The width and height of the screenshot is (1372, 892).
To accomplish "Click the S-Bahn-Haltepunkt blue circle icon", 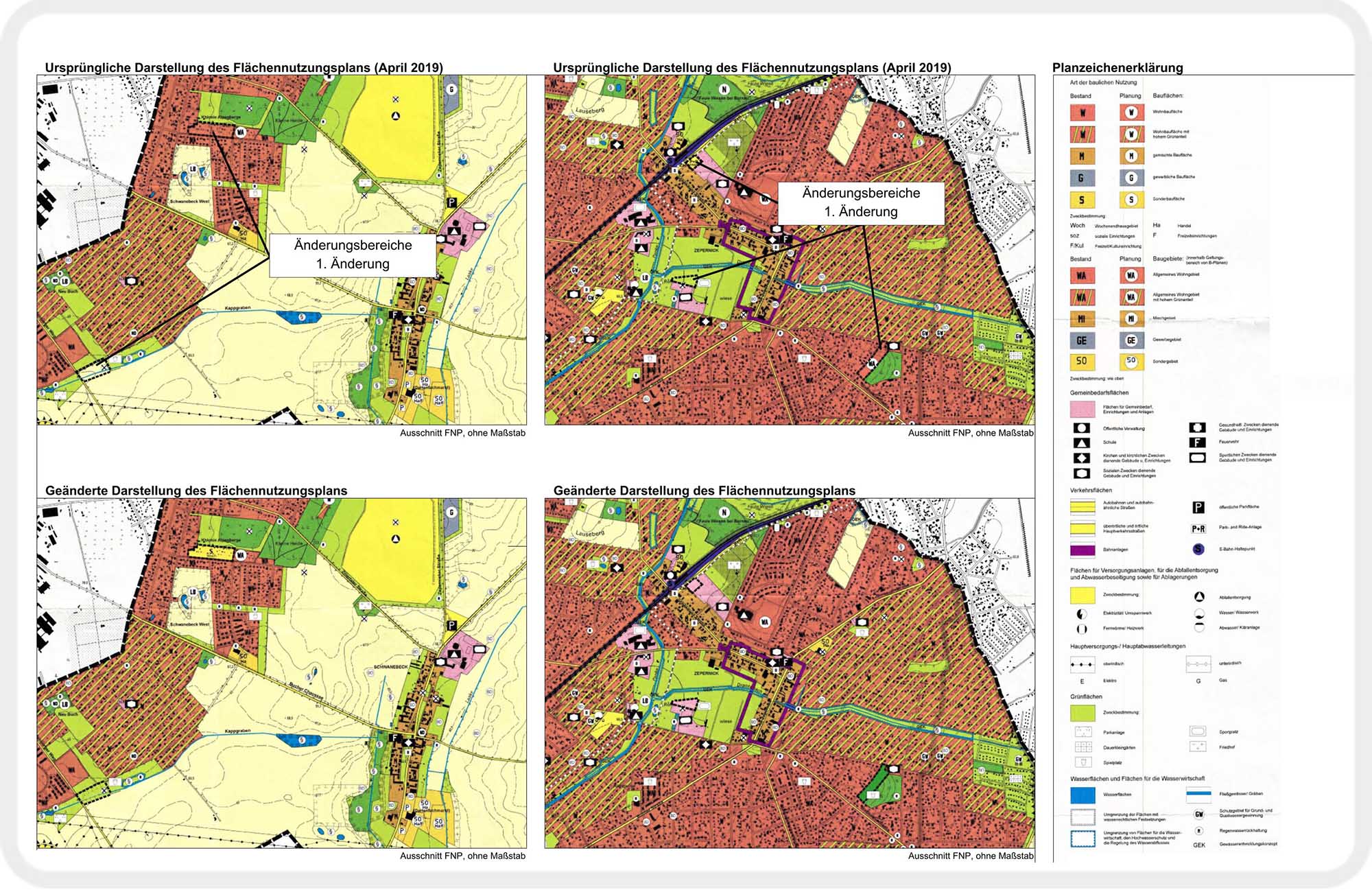I will pos(1198,549).
